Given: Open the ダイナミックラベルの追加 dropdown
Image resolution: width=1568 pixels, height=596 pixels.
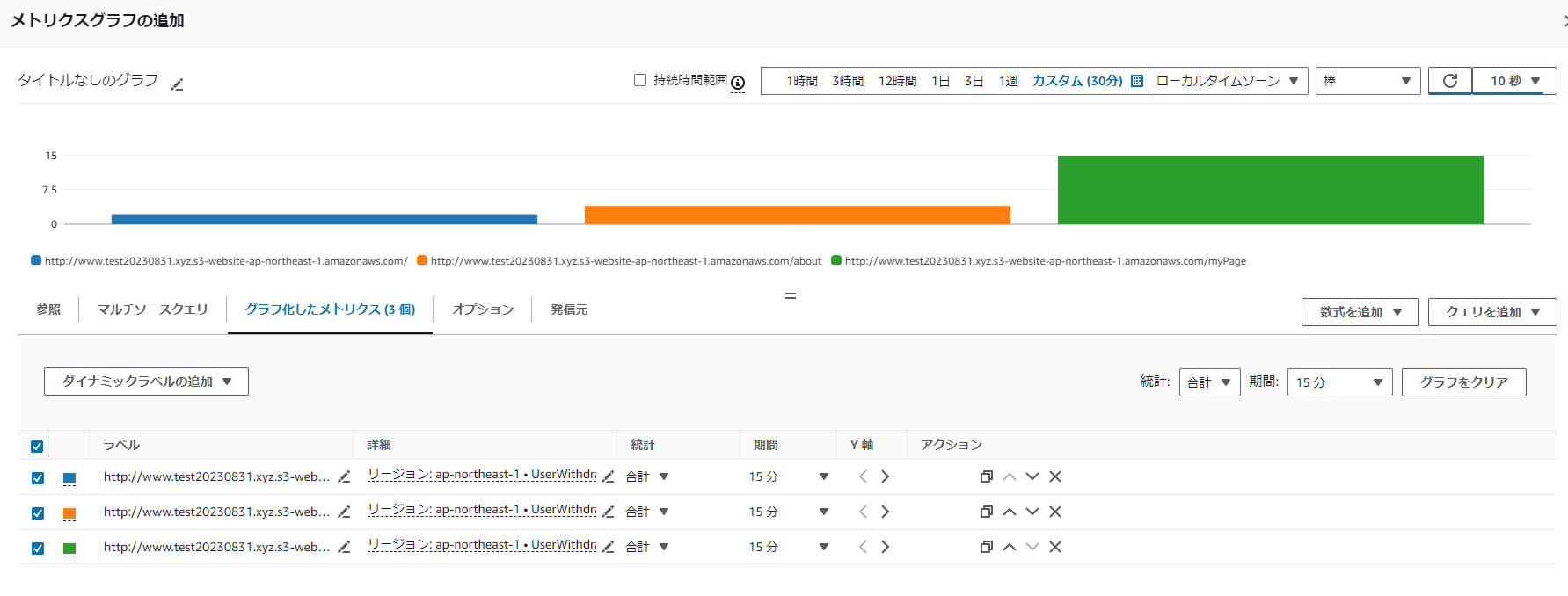Looking at the screenshot, I should (146, 382).
